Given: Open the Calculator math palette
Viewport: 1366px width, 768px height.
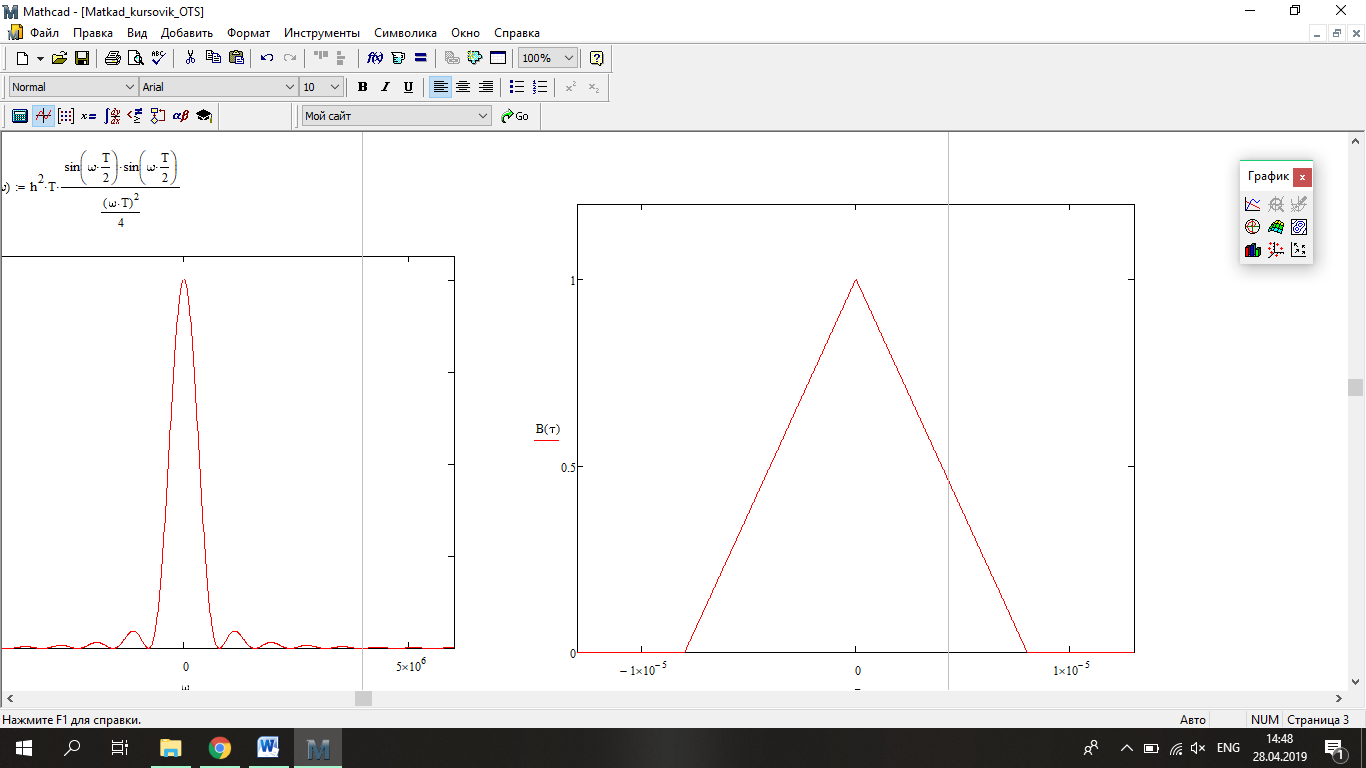Looking at the screenshot, I should click(x=19, y=116).
